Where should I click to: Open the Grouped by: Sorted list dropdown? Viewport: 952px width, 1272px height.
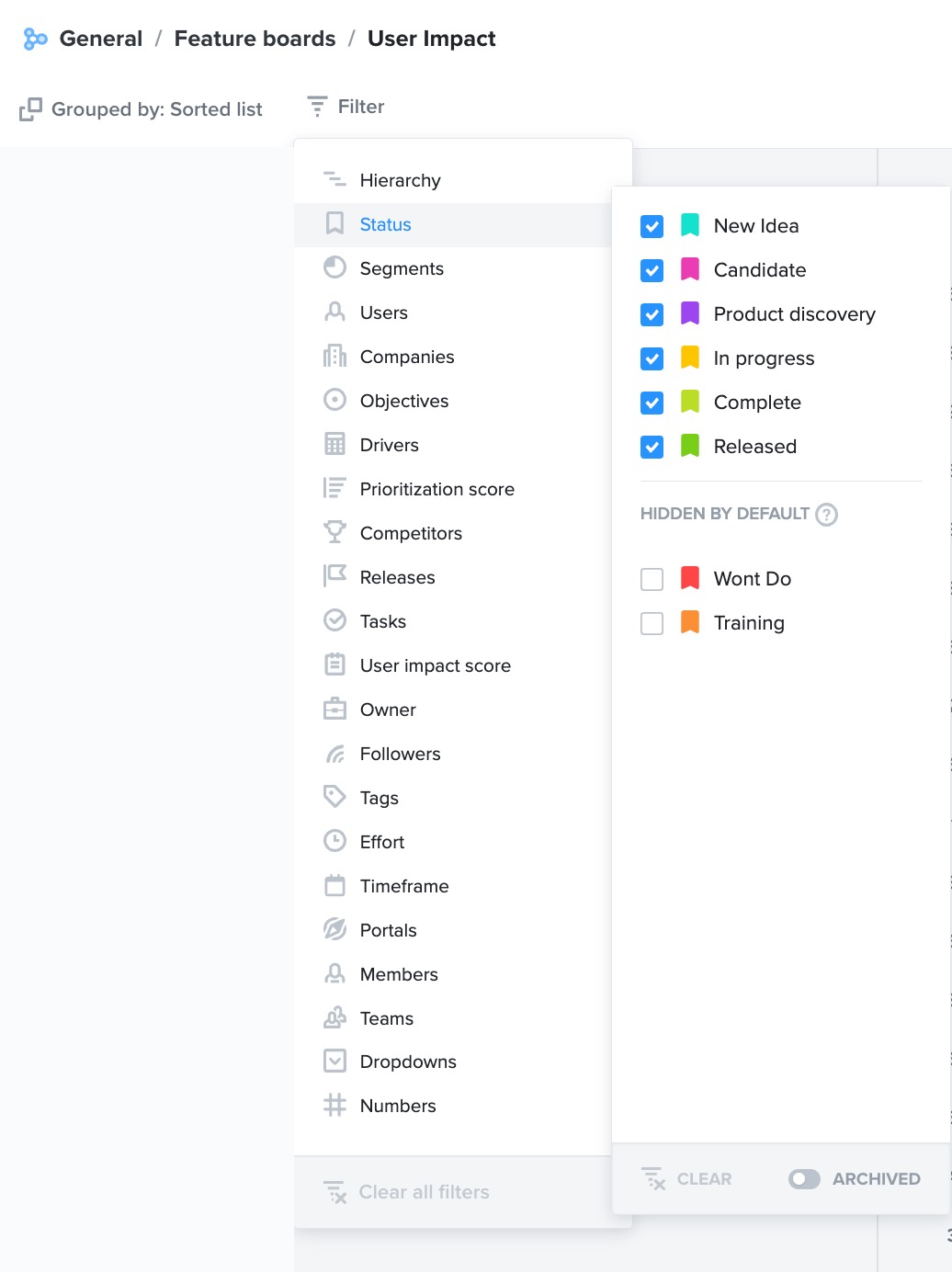(142, 109)
